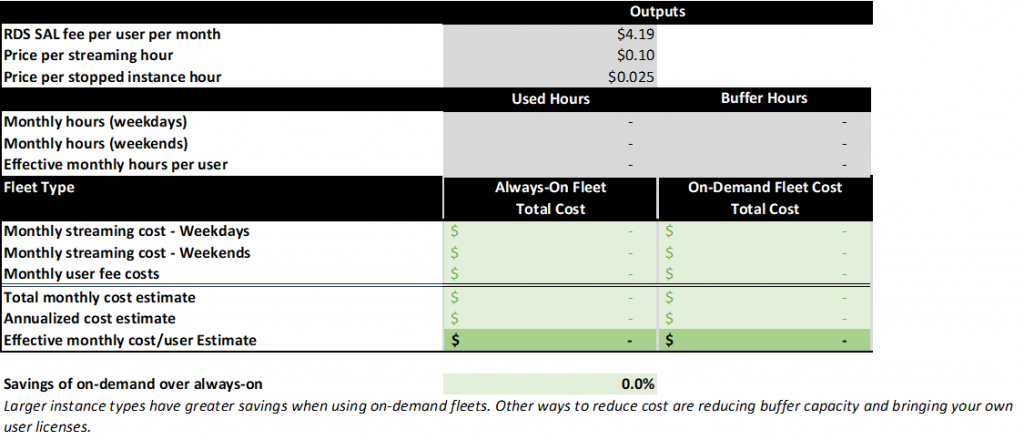
Task: Select Effective monthly cost/user Estimate label
Action: tap(130, 340)
